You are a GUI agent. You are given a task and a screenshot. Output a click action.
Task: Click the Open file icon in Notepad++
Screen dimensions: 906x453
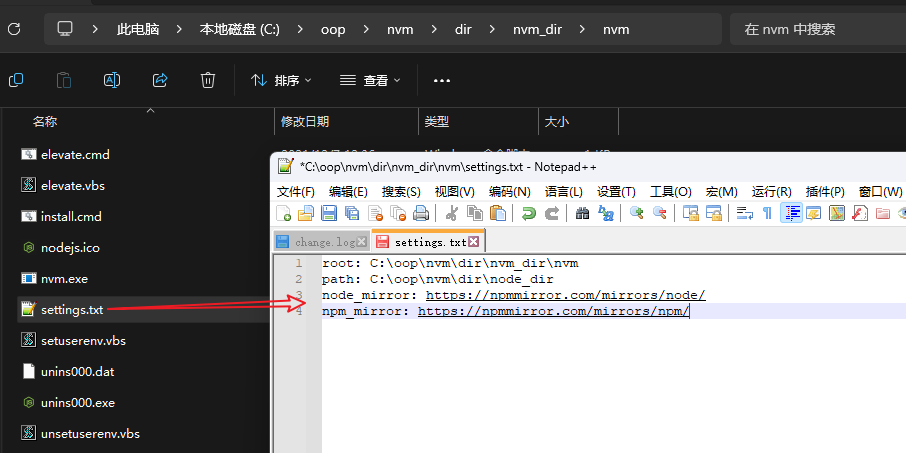305,213
